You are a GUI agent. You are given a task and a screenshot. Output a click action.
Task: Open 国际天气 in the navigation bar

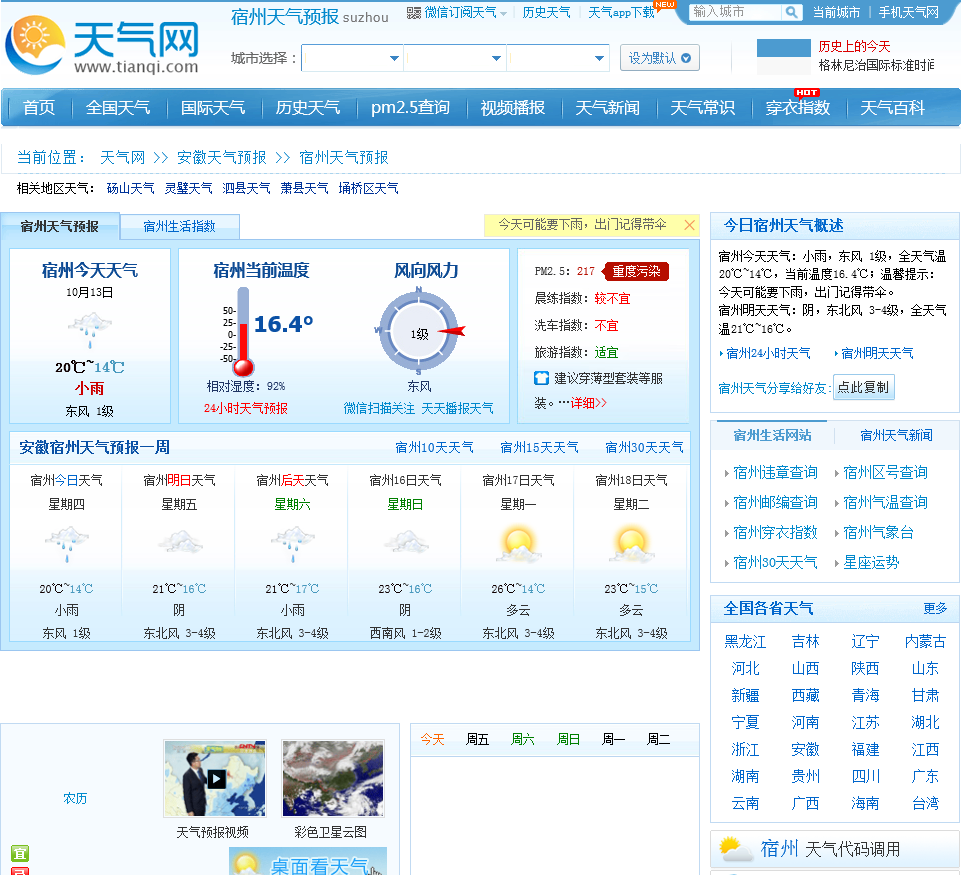(213, 108)
